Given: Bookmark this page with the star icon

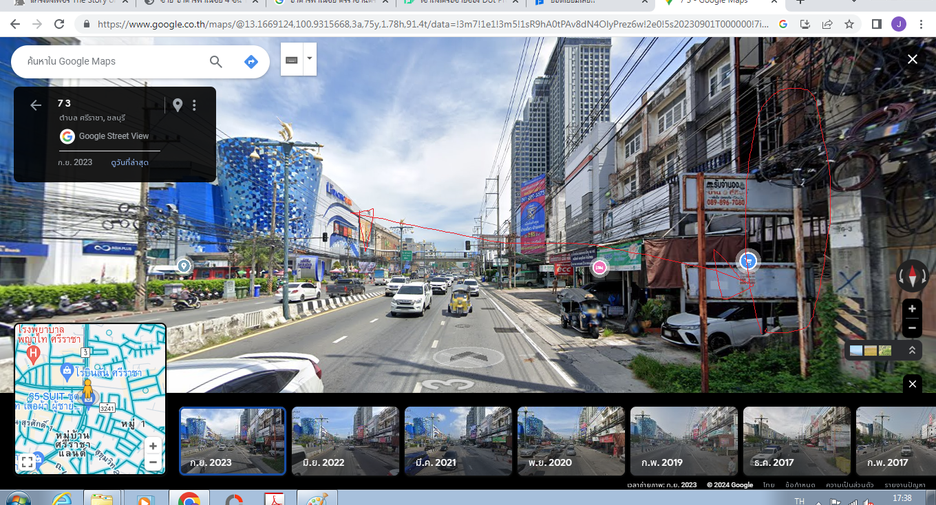Looking at the screenshot, I should (x=849, y=24).
